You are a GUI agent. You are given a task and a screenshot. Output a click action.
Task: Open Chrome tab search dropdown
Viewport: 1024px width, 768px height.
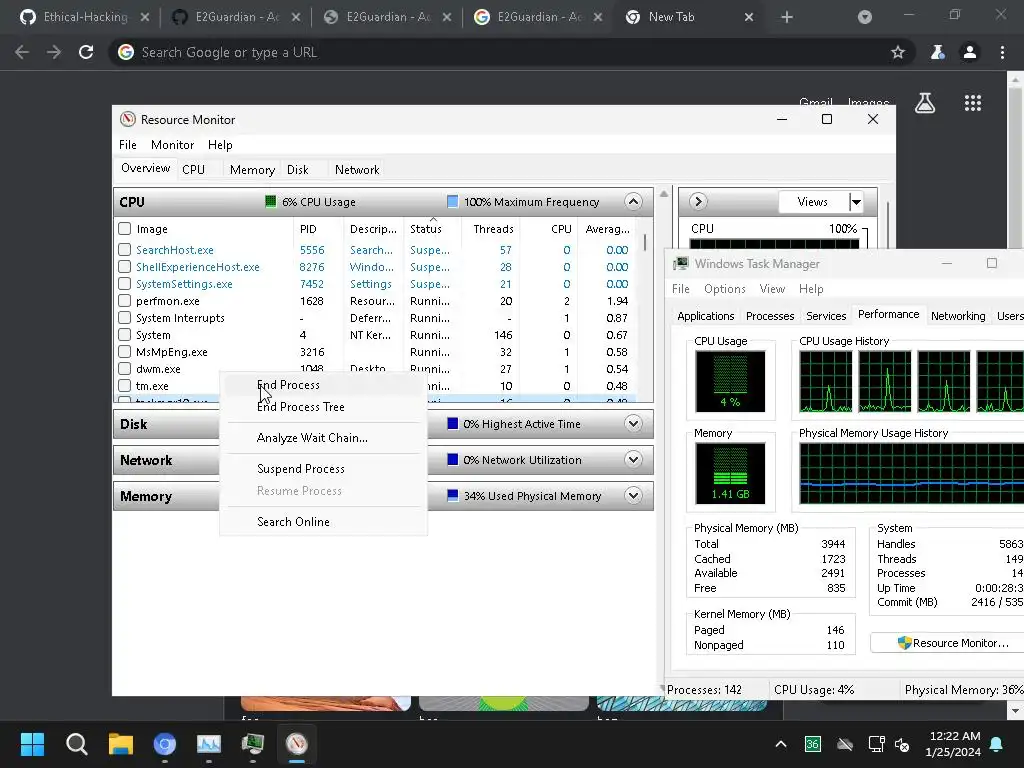pos(865,17)
